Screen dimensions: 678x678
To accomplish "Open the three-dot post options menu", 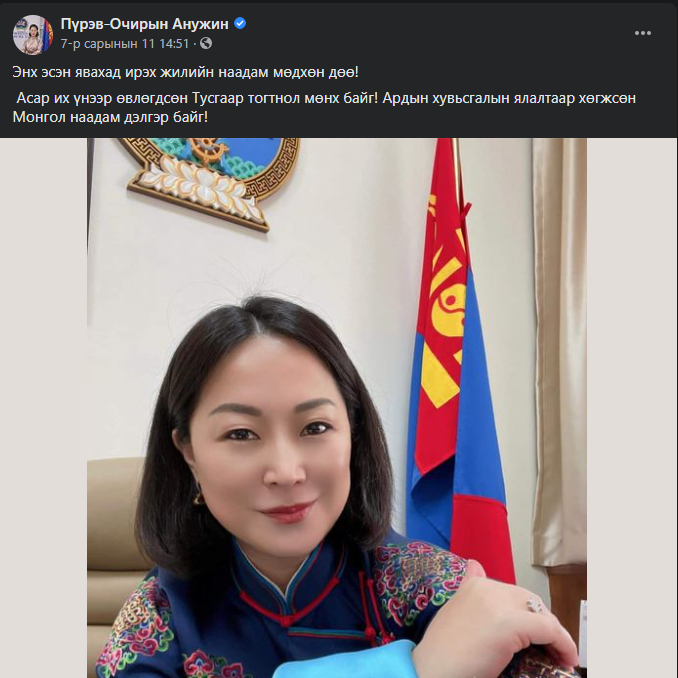I will tap(643, 33).
